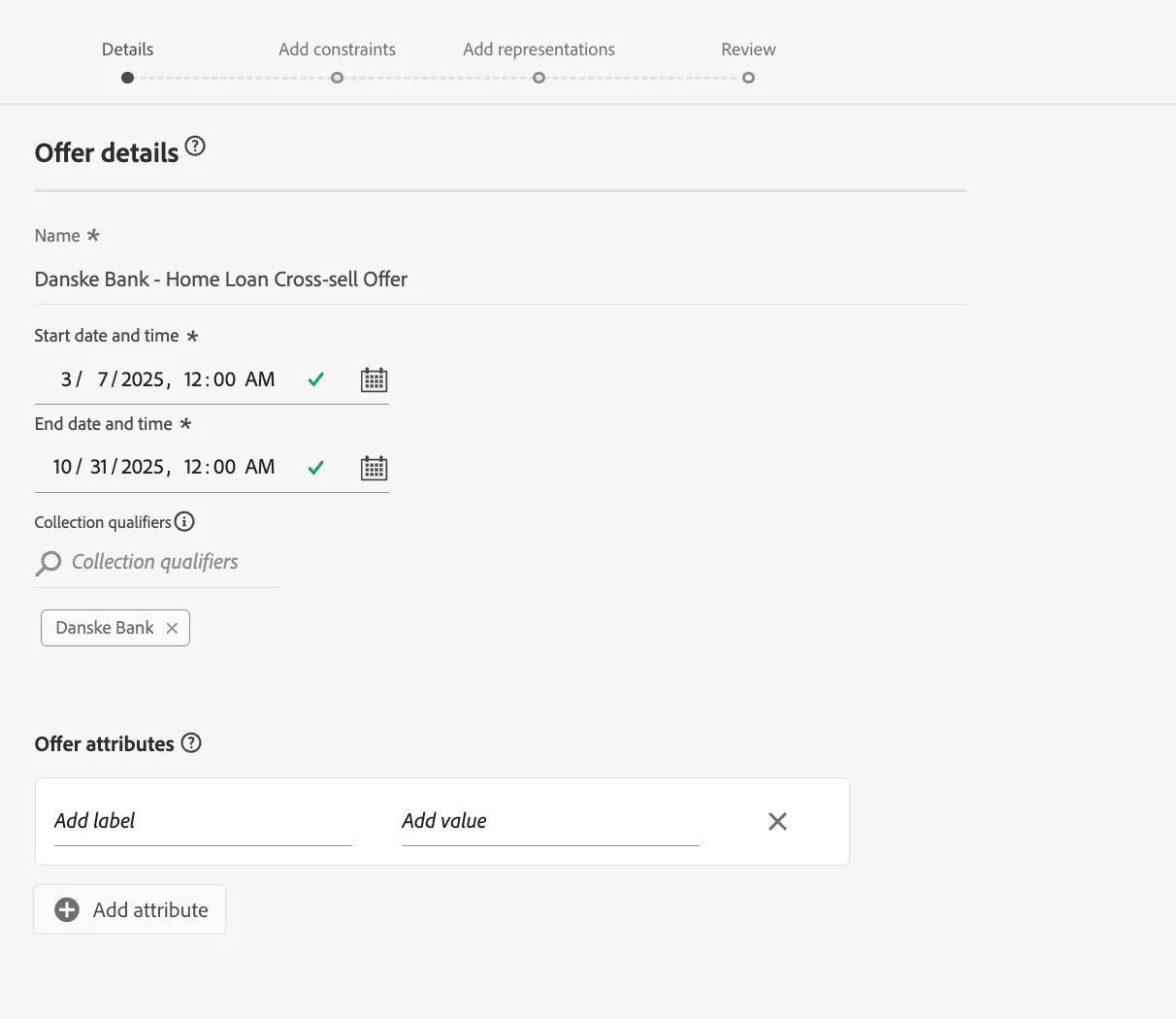1176x1019 pixels.
Task: Click the Offer details heading
Action: [107, 153]
